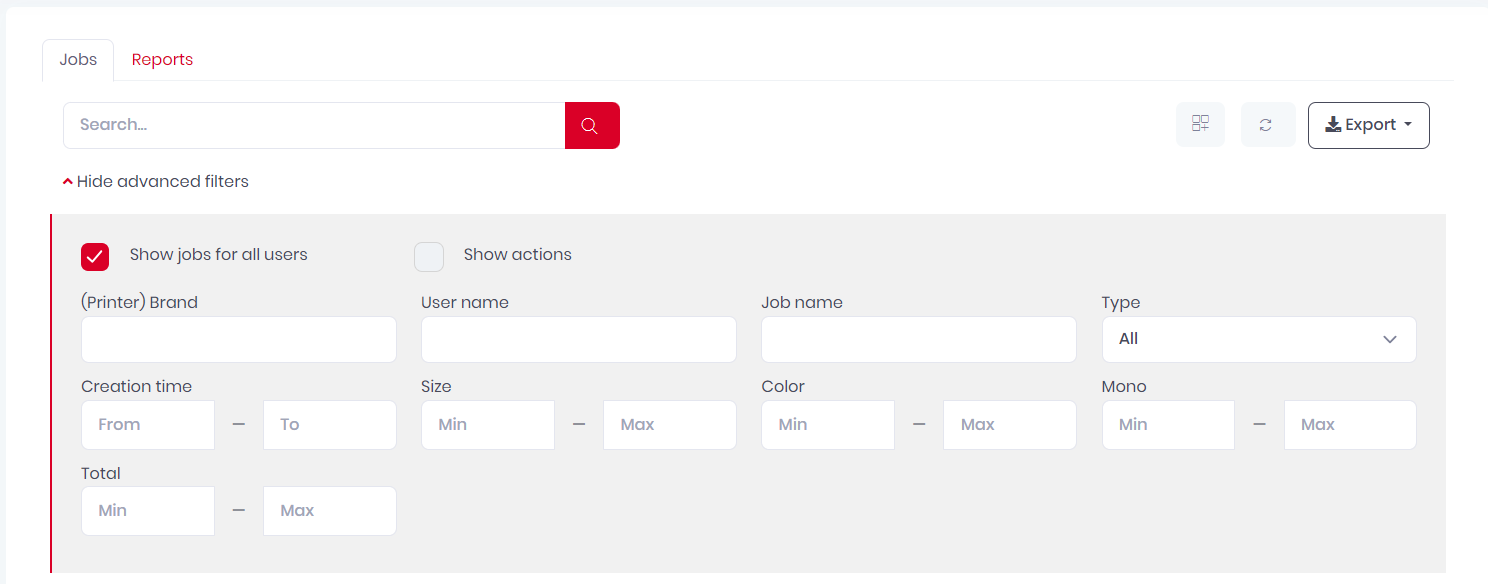This screenshot has height=584, width=1488.
Task: Click the Show jobs for all users label
Action: click(x=219, y=254)
